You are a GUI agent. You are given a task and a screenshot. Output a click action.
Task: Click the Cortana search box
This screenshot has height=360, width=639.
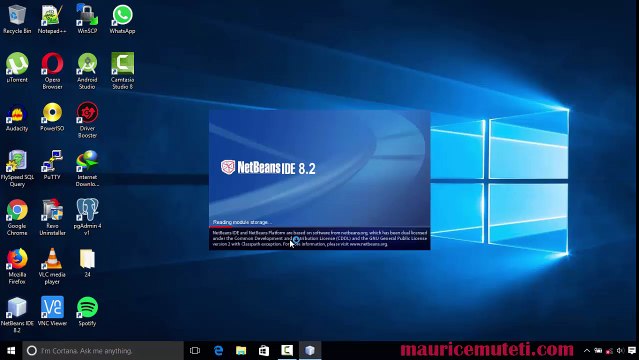pos(103,351)
